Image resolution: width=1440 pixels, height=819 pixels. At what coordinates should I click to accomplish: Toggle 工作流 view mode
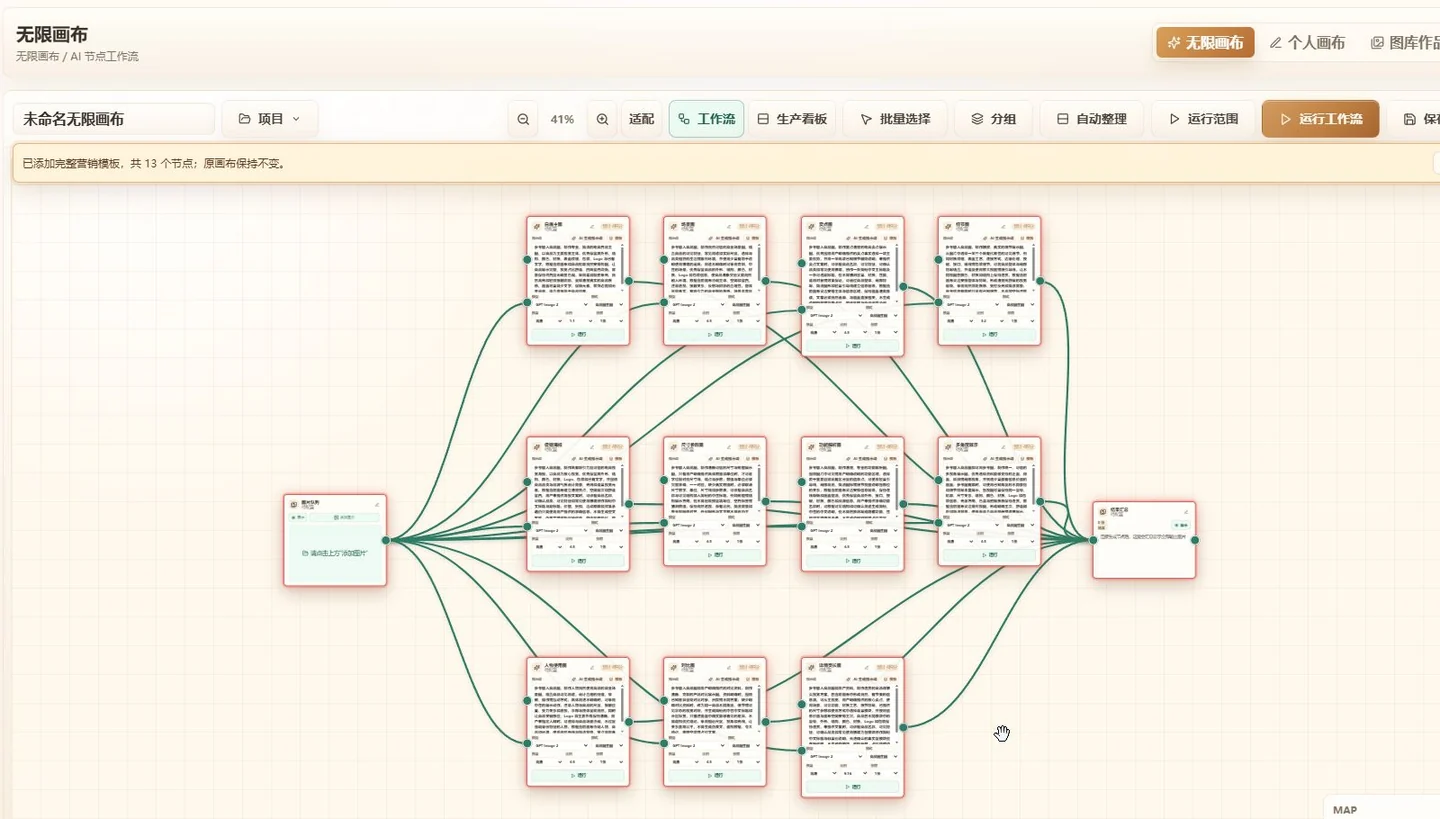coord(706,119)
